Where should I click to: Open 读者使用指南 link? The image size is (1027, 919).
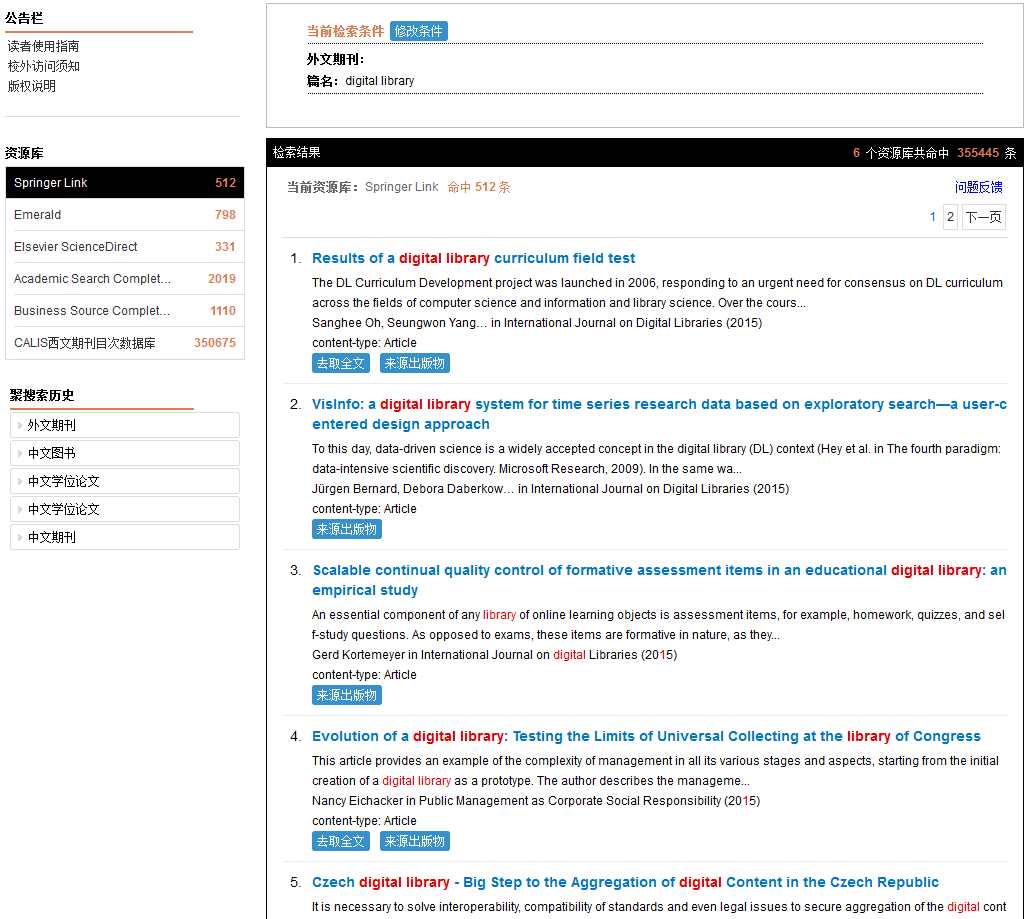[x=43, y=46]
